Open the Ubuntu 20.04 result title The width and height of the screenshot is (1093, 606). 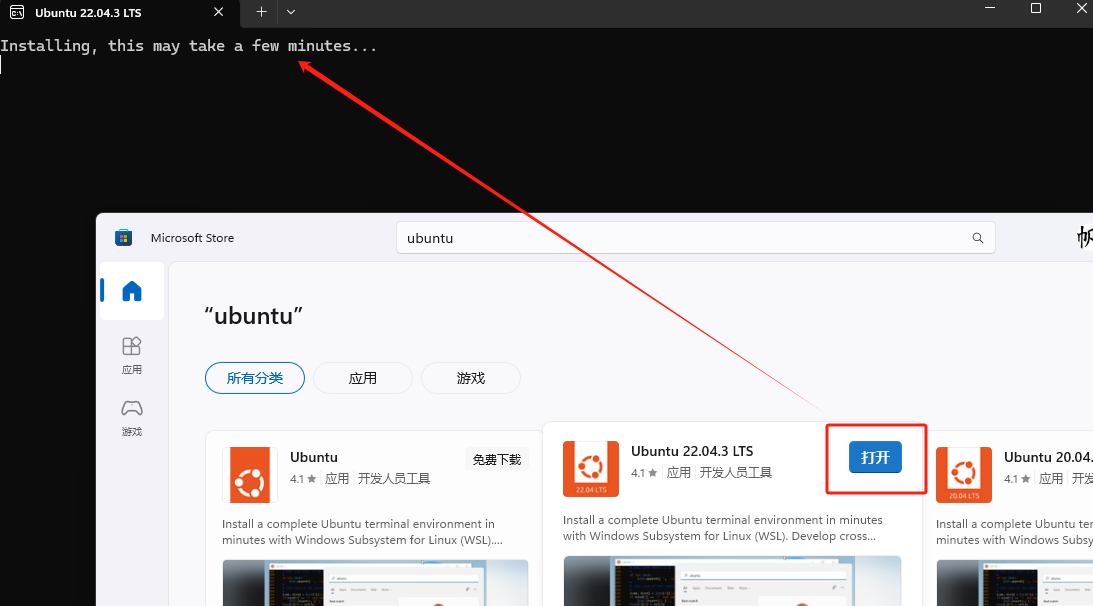pos(1048,457)
